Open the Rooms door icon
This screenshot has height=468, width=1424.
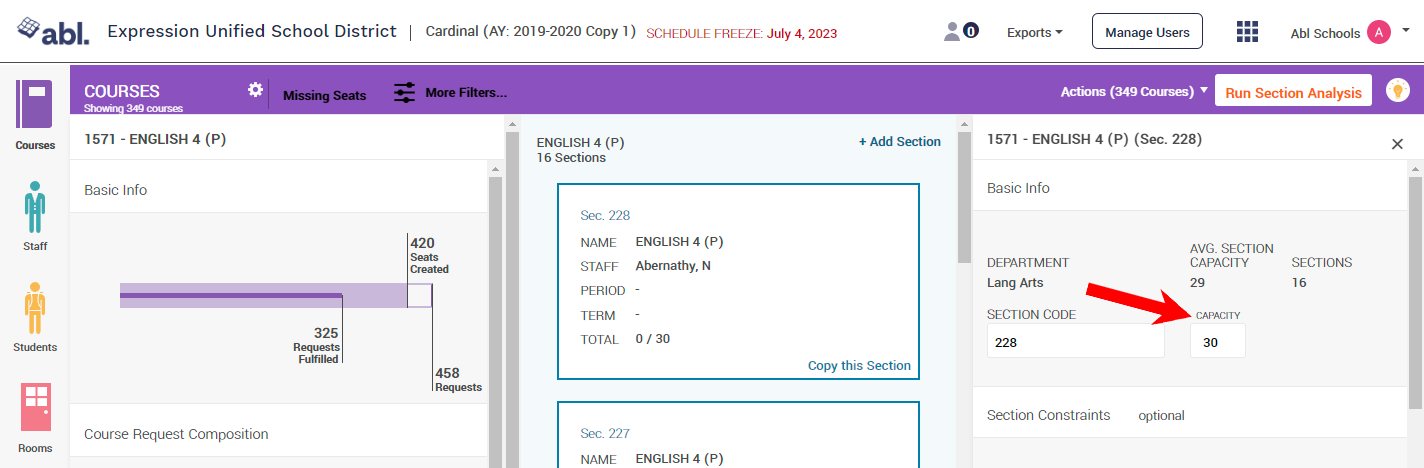(35, 407)
